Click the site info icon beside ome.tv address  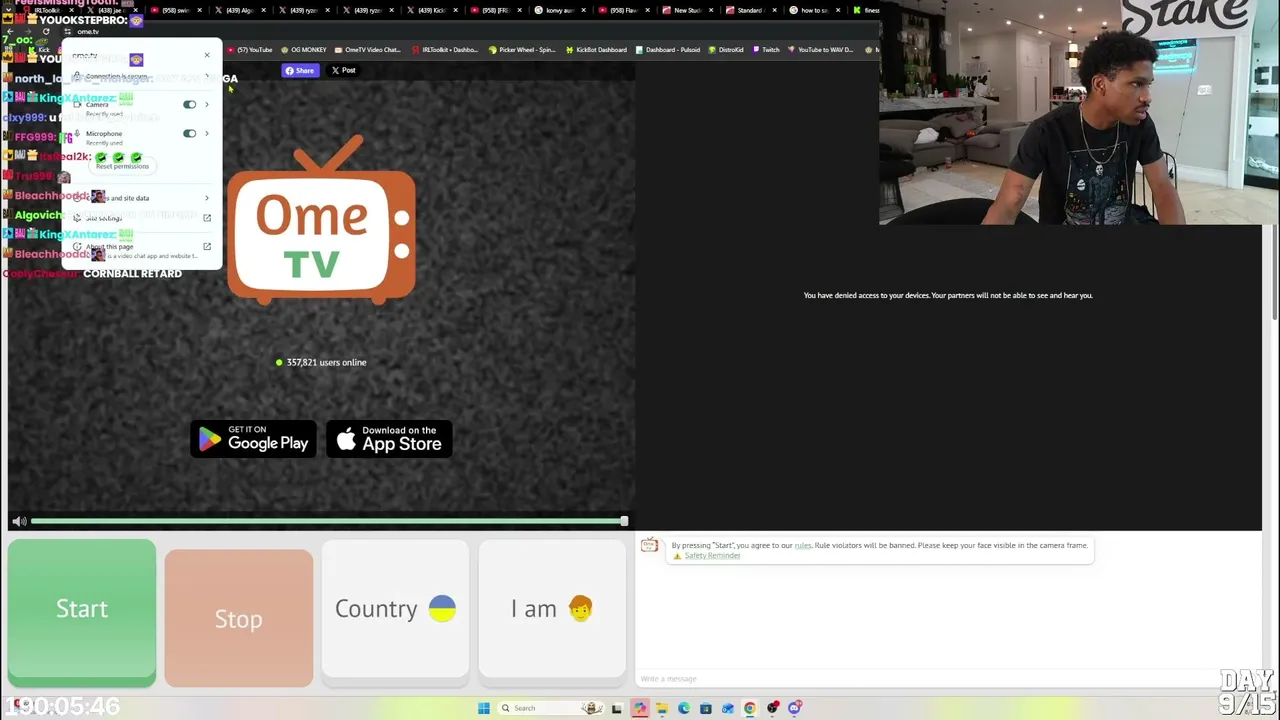67,32
